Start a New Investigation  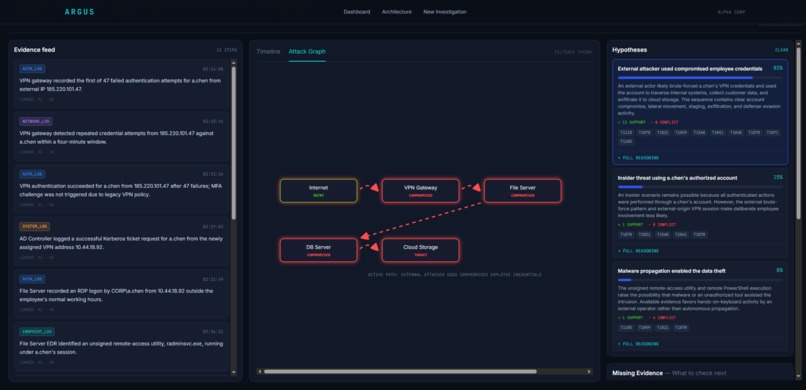tap(445, 12)
